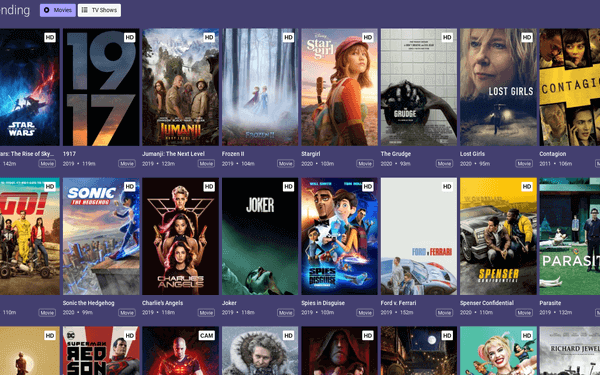Open the Jumanji: The Next Level poster
600x375 pixels.
(181, 87)
